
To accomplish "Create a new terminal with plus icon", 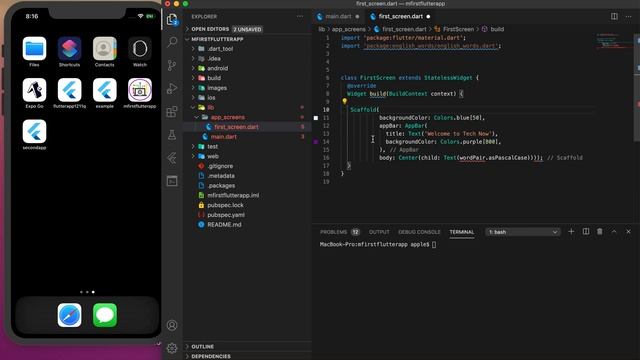I will [571, 231].
